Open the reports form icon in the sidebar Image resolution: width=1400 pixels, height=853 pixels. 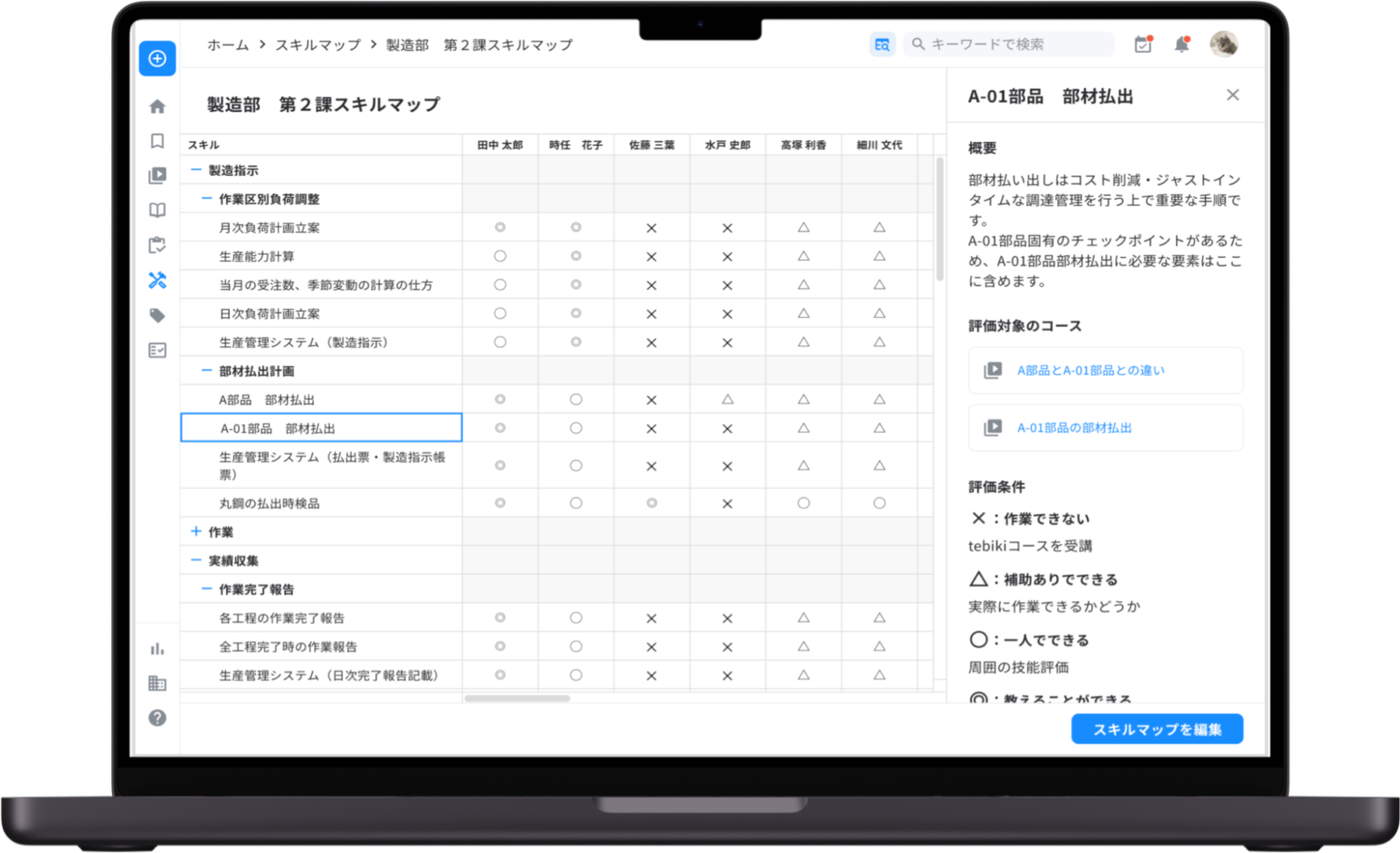click(x=157, y=350)
